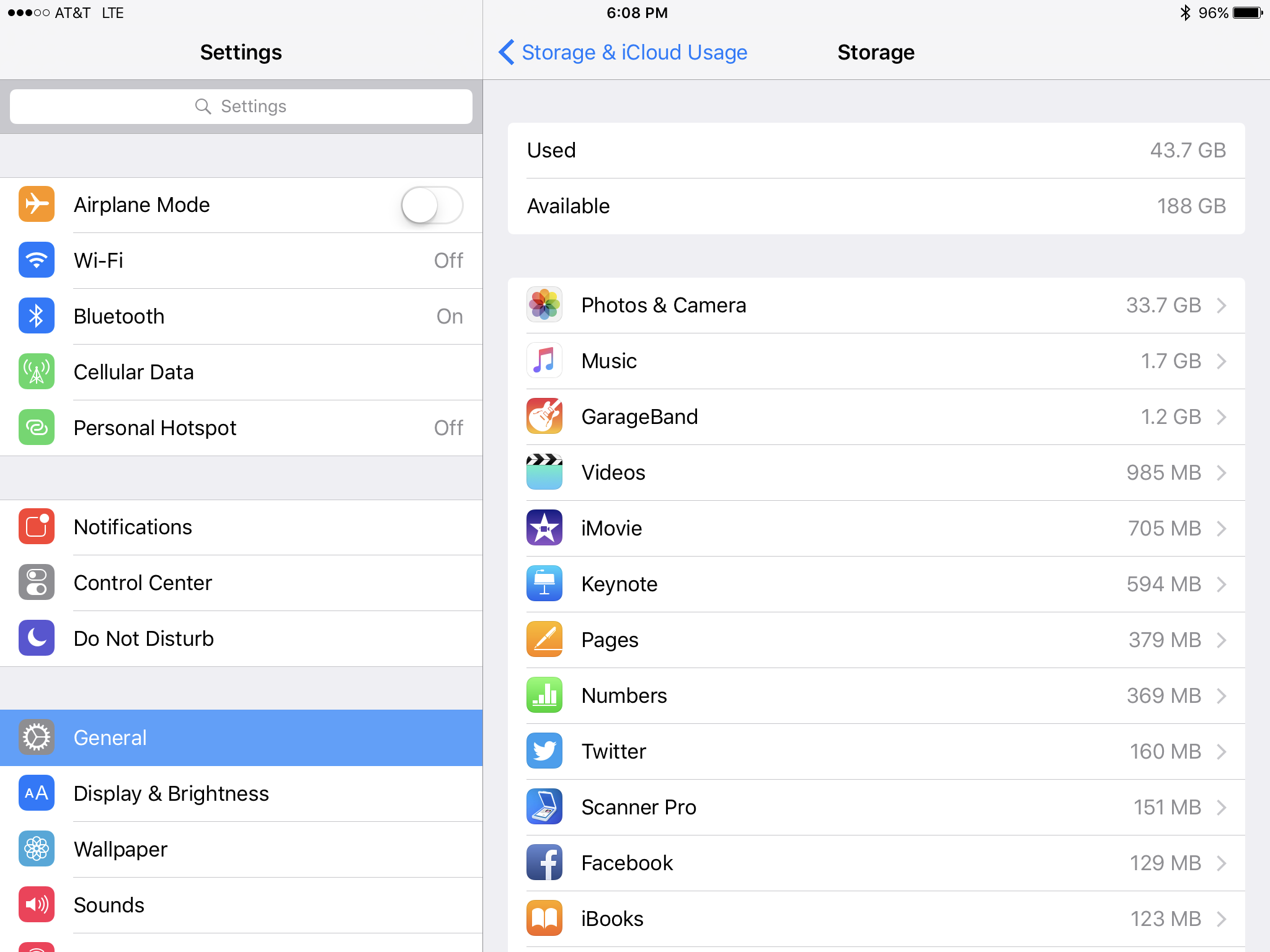This screenshot has width=1270, height=952.
Task: Open Display & Brightness settings
Action: coord(241,793)
